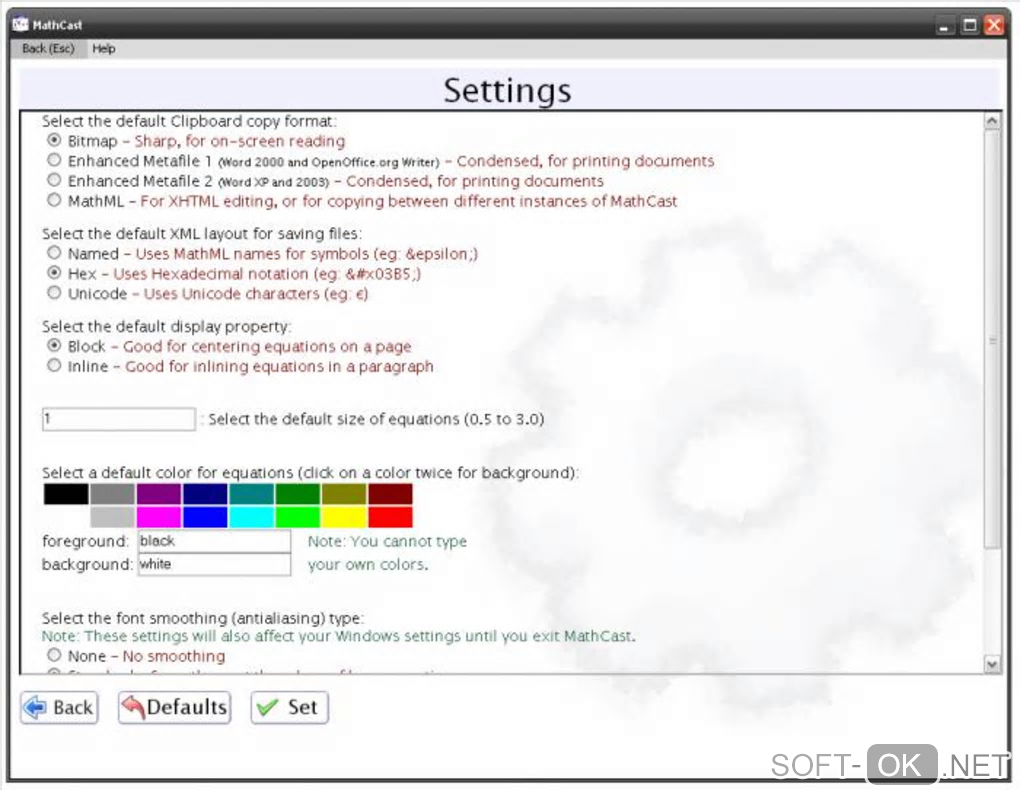Click the background color field

click(x=214, y=564)
